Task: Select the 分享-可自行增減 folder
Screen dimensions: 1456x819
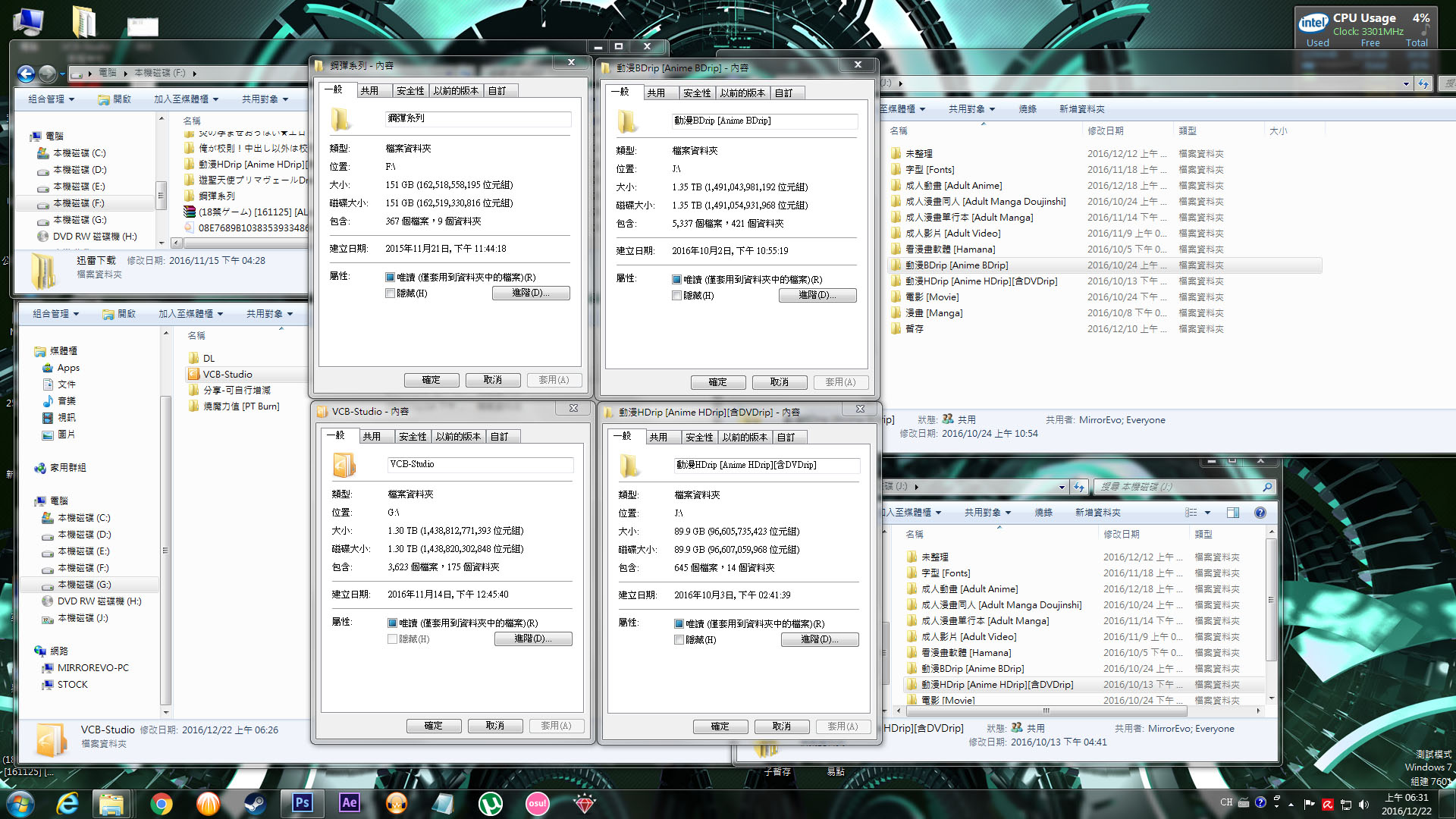Action: click(x=237, y=391)
